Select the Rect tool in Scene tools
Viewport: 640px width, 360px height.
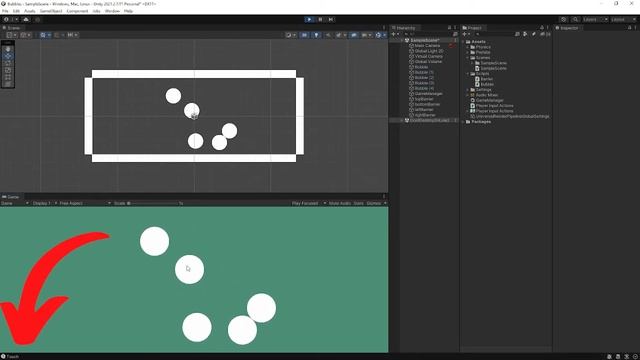point(8,77)
